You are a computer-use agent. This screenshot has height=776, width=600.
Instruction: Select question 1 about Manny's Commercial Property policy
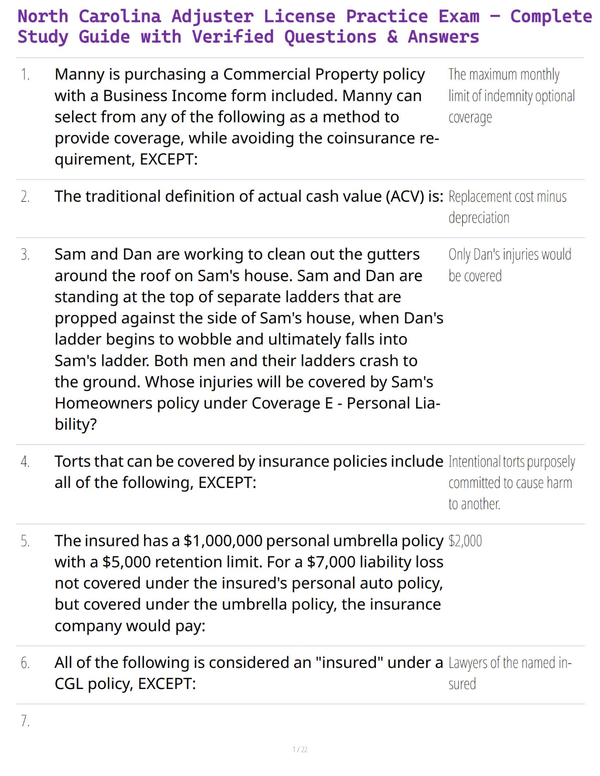click(x=247, y=117)
